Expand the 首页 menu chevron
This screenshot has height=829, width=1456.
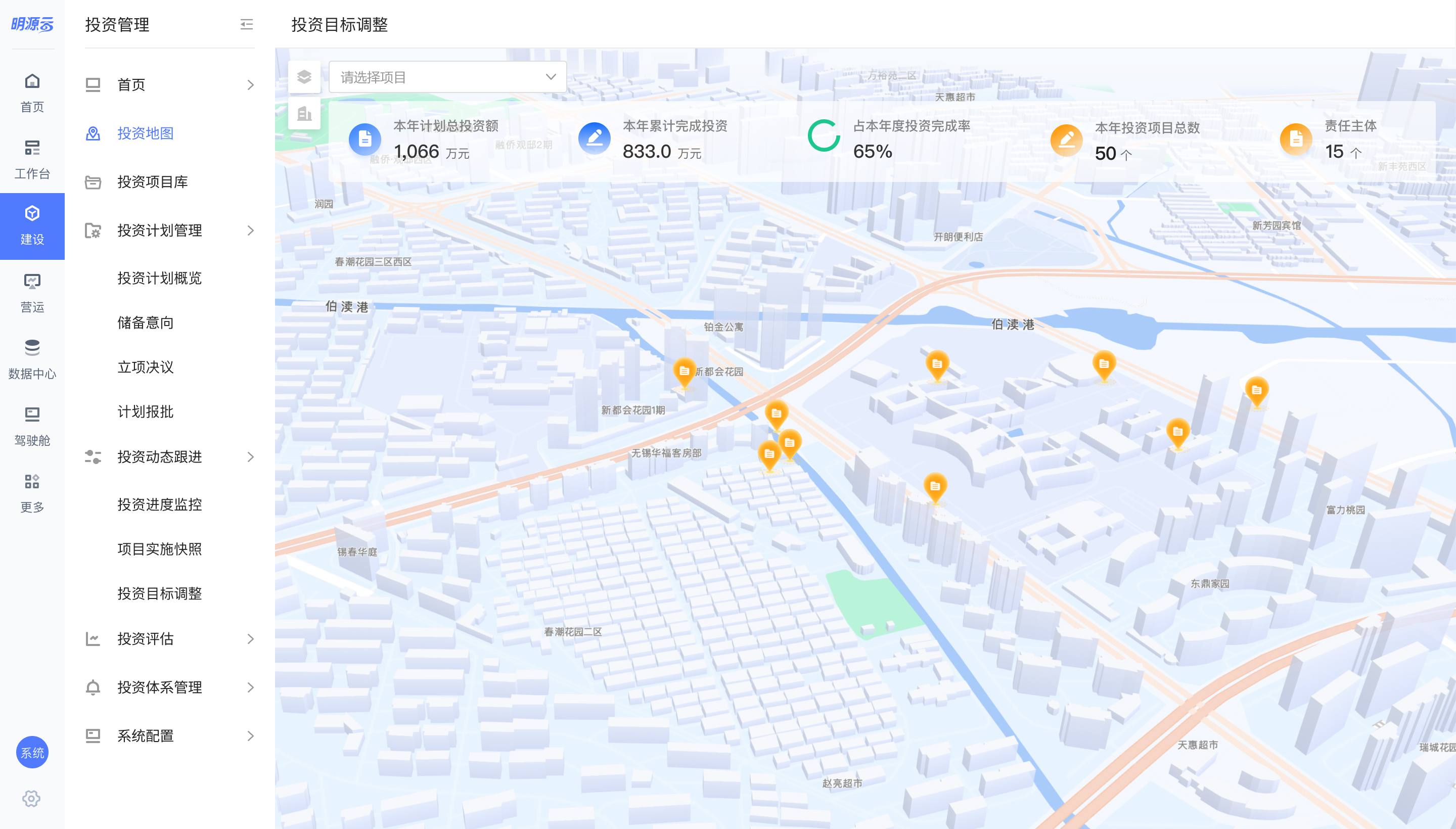(251, 85)
